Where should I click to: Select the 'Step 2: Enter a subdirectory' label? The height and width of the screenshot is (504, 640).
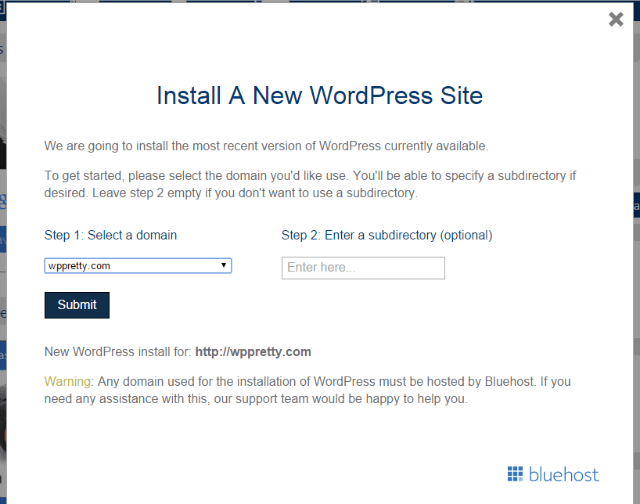coord(387,235)
